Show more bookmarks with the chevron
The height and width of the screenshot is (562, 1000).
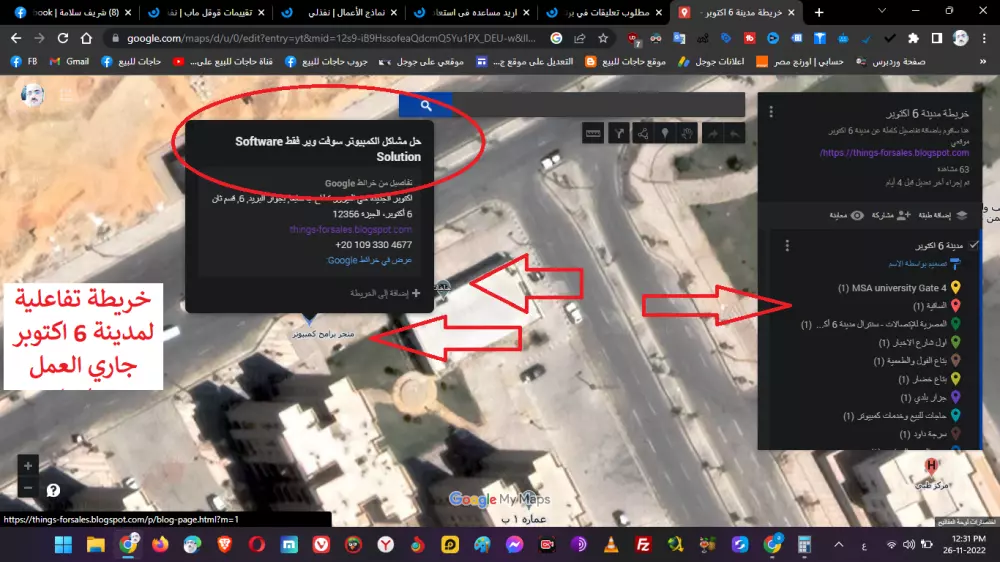point(983,62)
